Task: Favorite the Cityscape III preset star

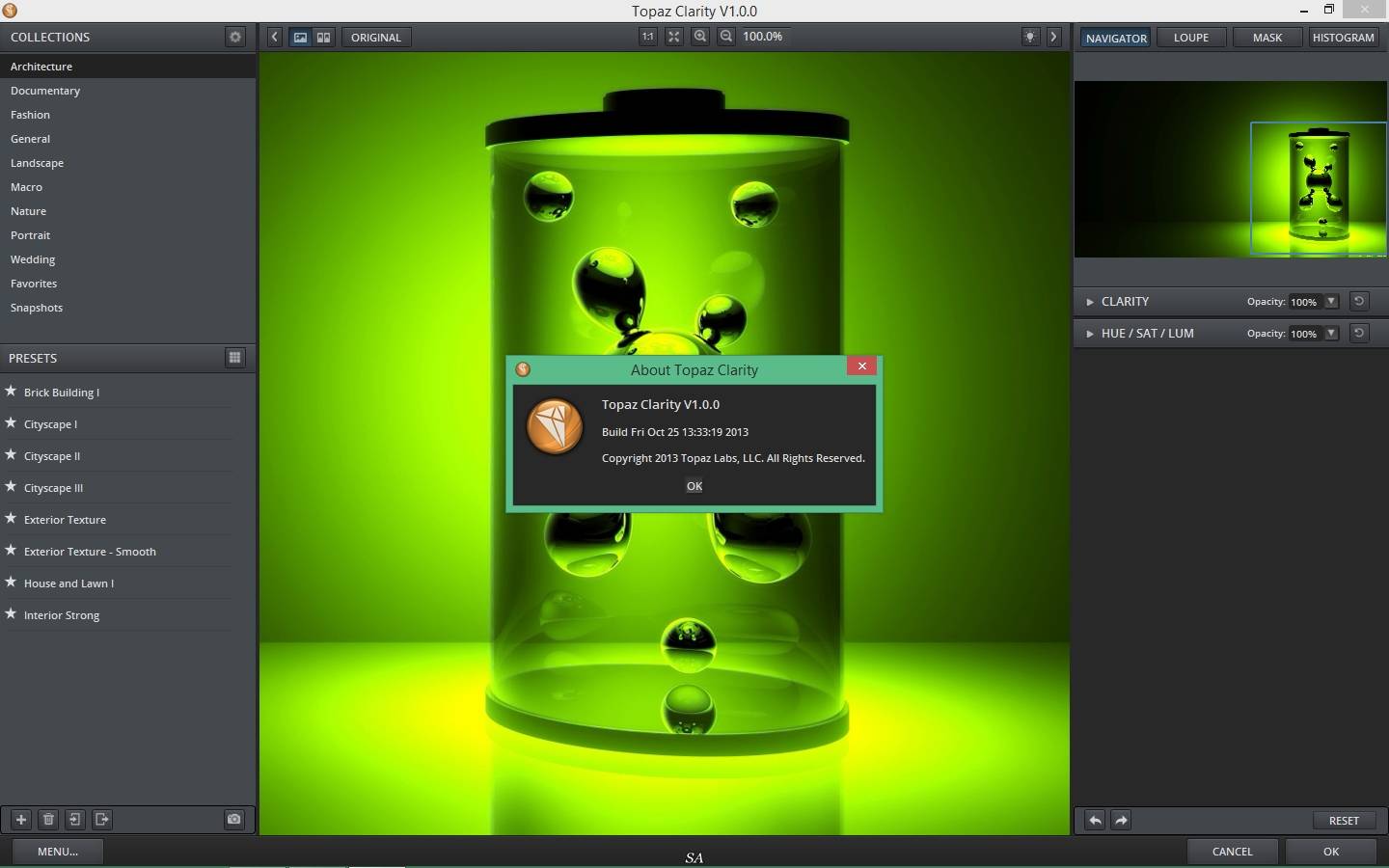Action: coord(11,486)
